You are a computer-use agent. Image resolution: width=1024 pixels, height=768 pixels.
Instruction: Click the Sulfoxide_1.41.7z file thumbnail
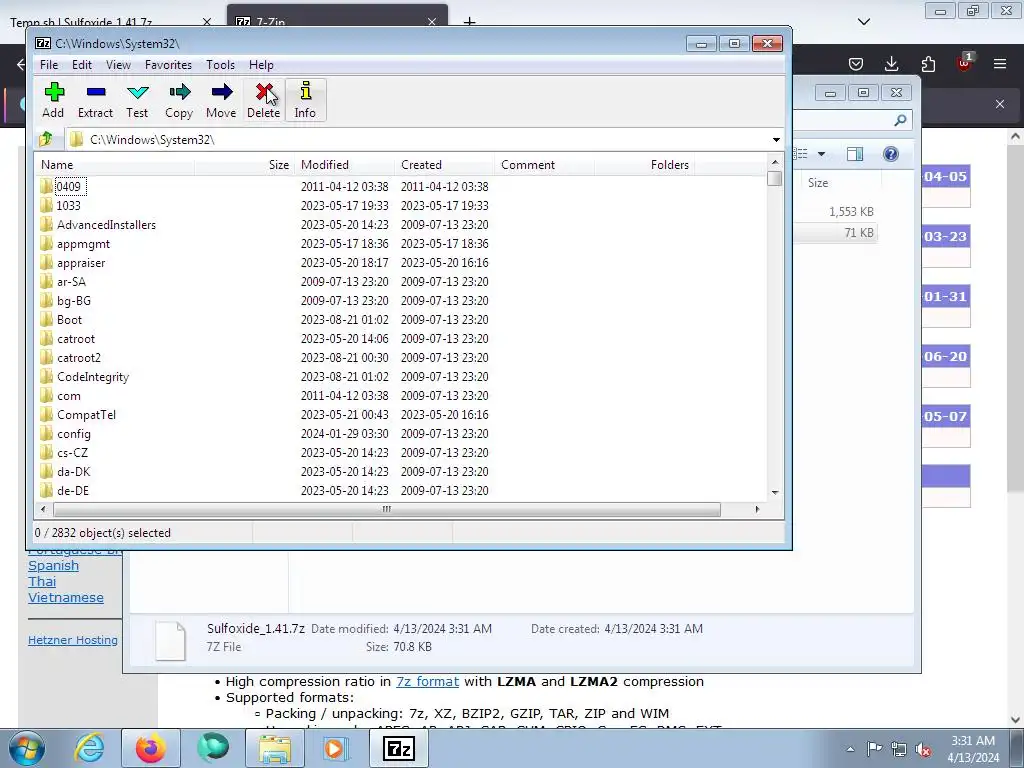[x=170, y=640]
